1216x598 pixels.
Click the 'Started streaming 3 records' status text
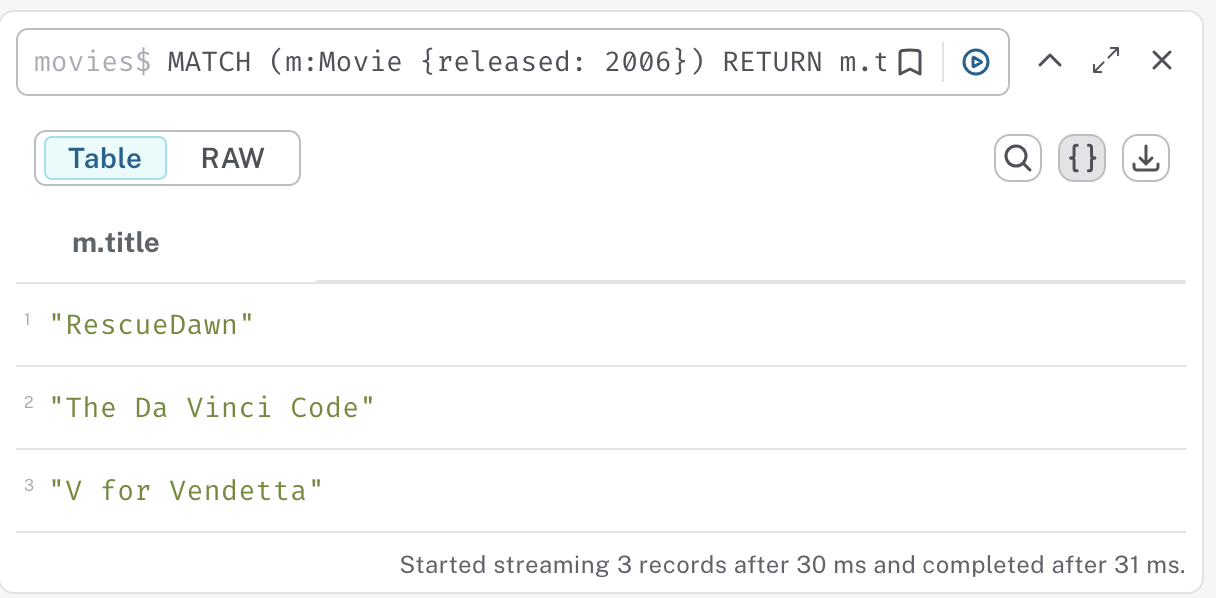click(x=792, y=565)
